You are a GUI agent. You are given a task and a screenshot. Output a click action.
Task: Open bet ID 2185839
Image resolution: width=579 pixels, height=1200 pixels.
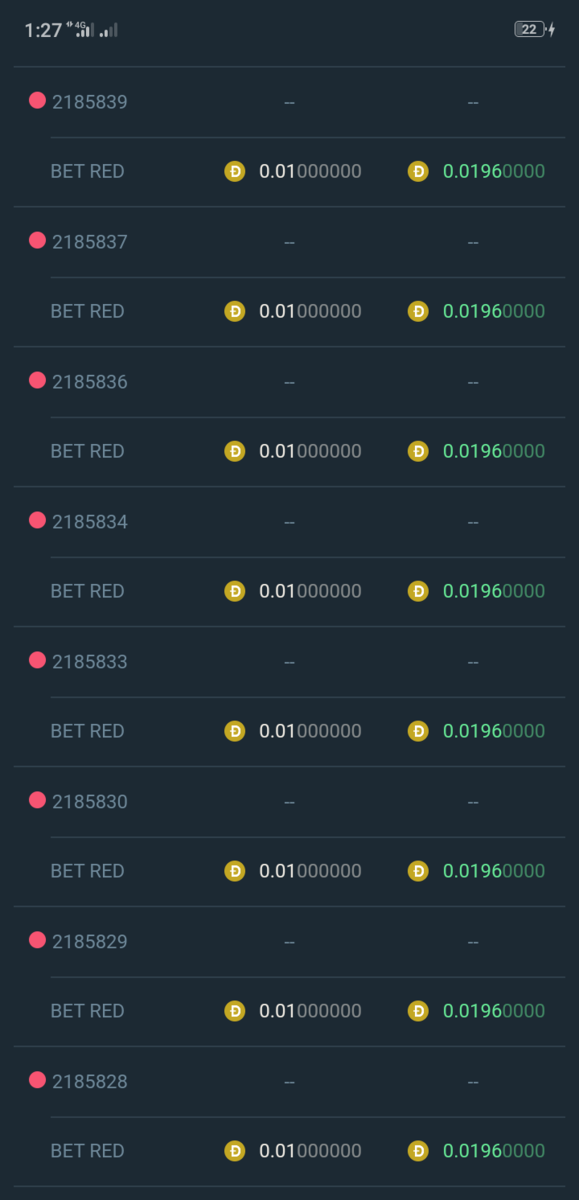click(90, 102)
